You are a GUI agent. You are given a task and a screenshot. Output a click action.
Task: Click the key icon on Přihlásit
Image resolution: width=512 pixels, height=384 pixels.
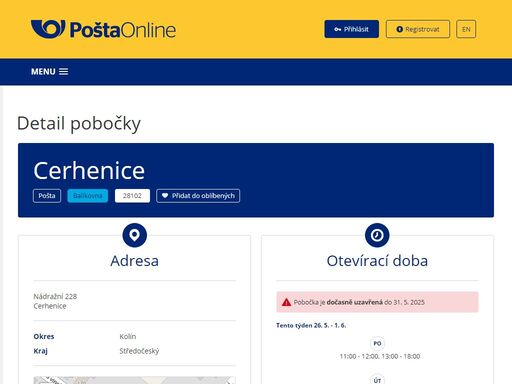coord(338,29)
